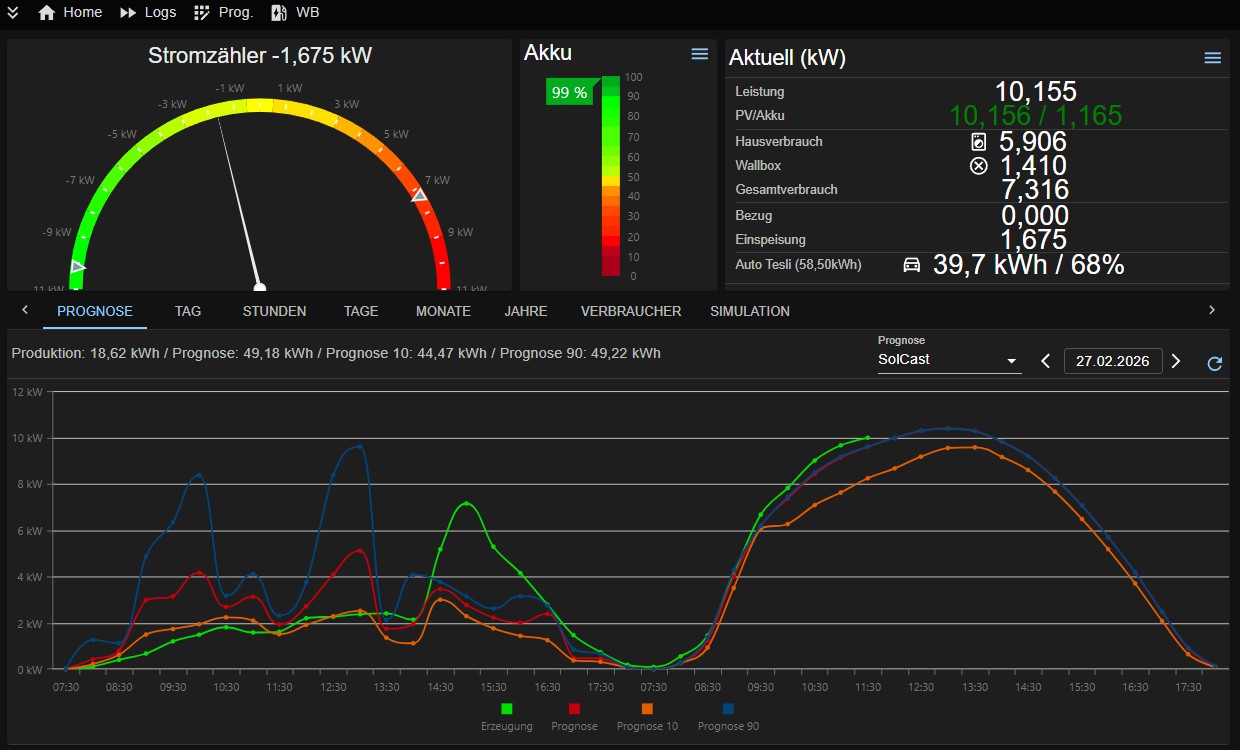Switch to the STUNDEN tab
Image resolution: width=1240 pixels, height=750 pixels.
click(274, 311)
